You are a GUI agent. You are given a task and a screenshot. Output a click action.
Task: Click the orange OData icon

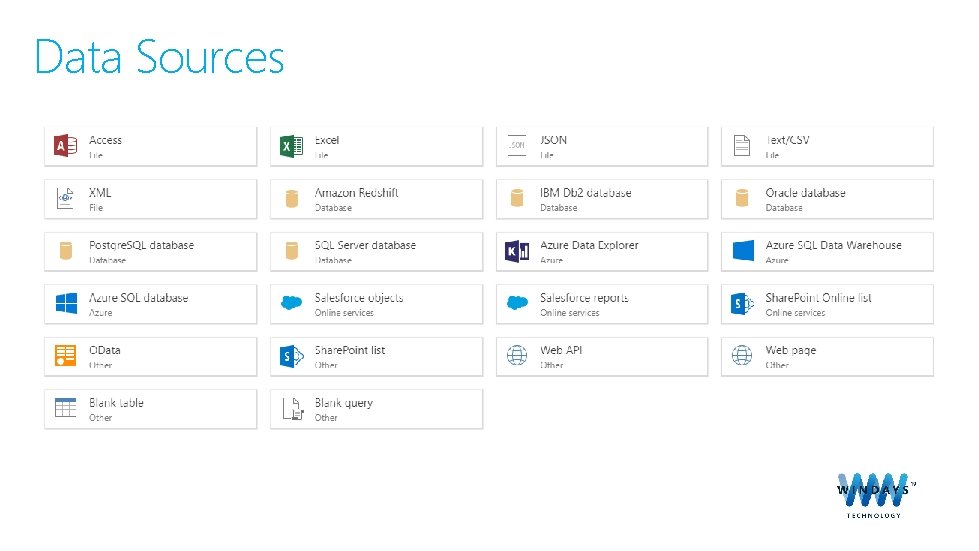pyautogui.click(x=66, y=356)
